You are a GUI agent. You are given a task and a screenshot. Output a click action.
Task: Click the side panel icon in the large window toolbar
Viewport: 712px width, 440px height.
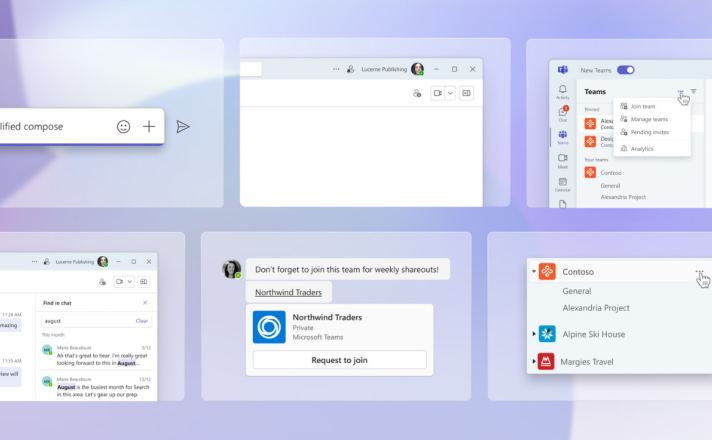click(x=466, y=93)
